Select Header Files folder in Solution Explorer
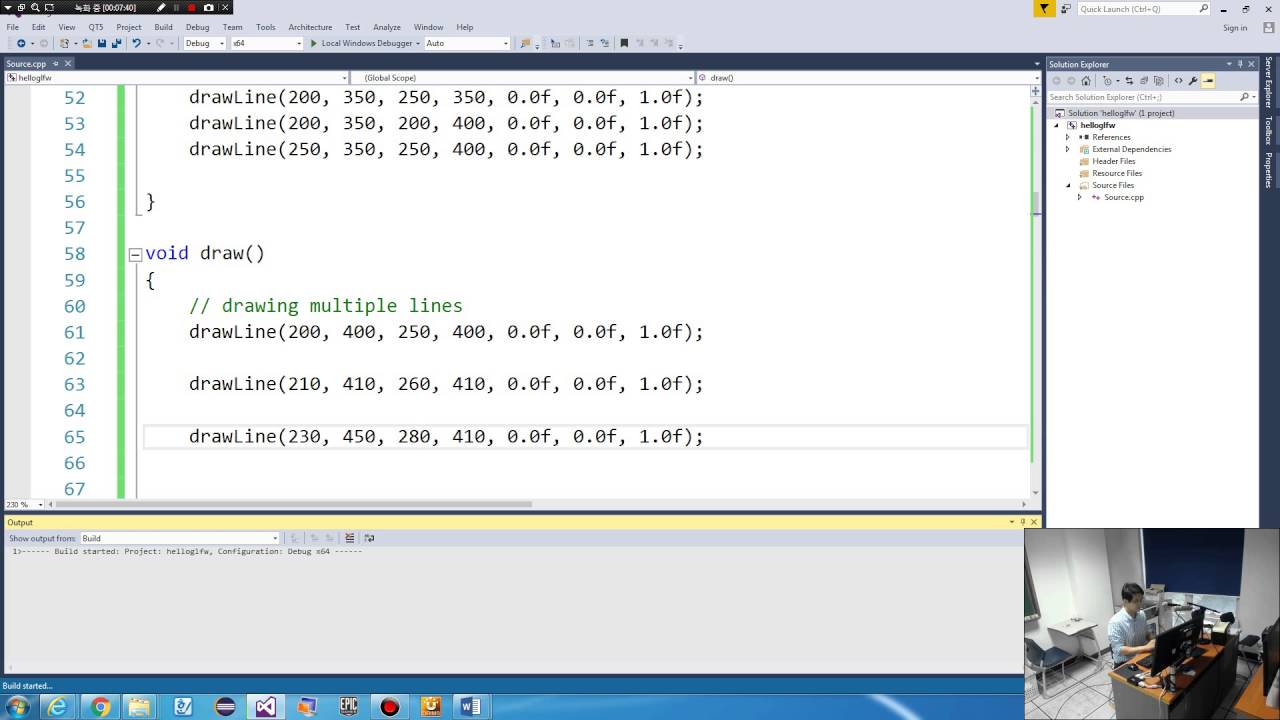The height and width of the screenshot is (720, 1280). click(x=1113, y=161)
